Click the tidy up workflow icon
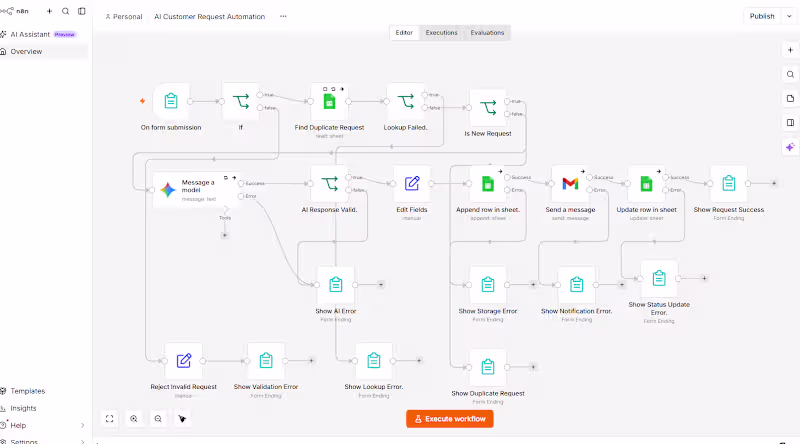This screenshot has height=444, width=800. pyautogui.click(x=182, y=418)
